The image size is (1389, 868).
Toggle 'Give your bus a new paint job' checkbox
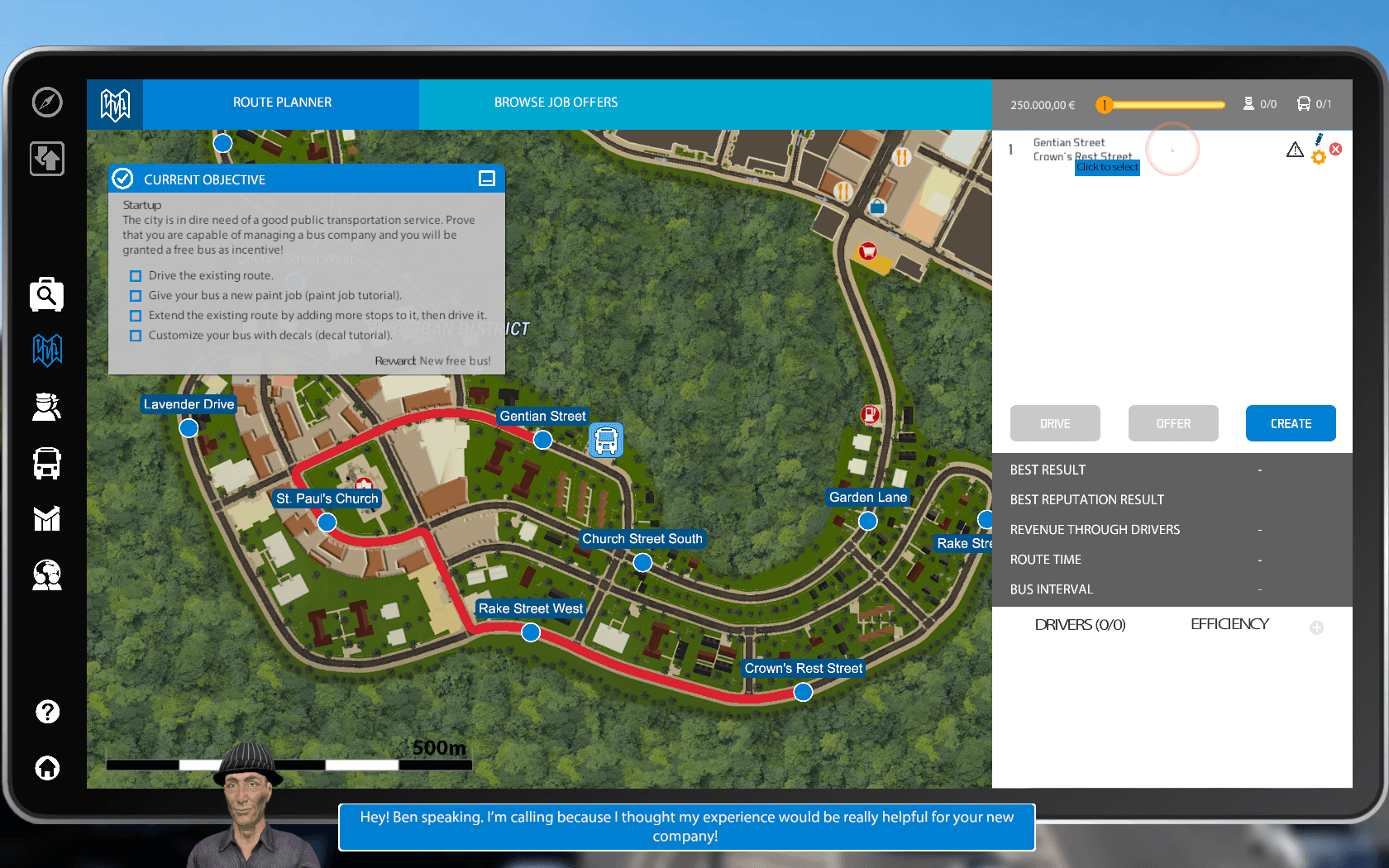point(136,296)
